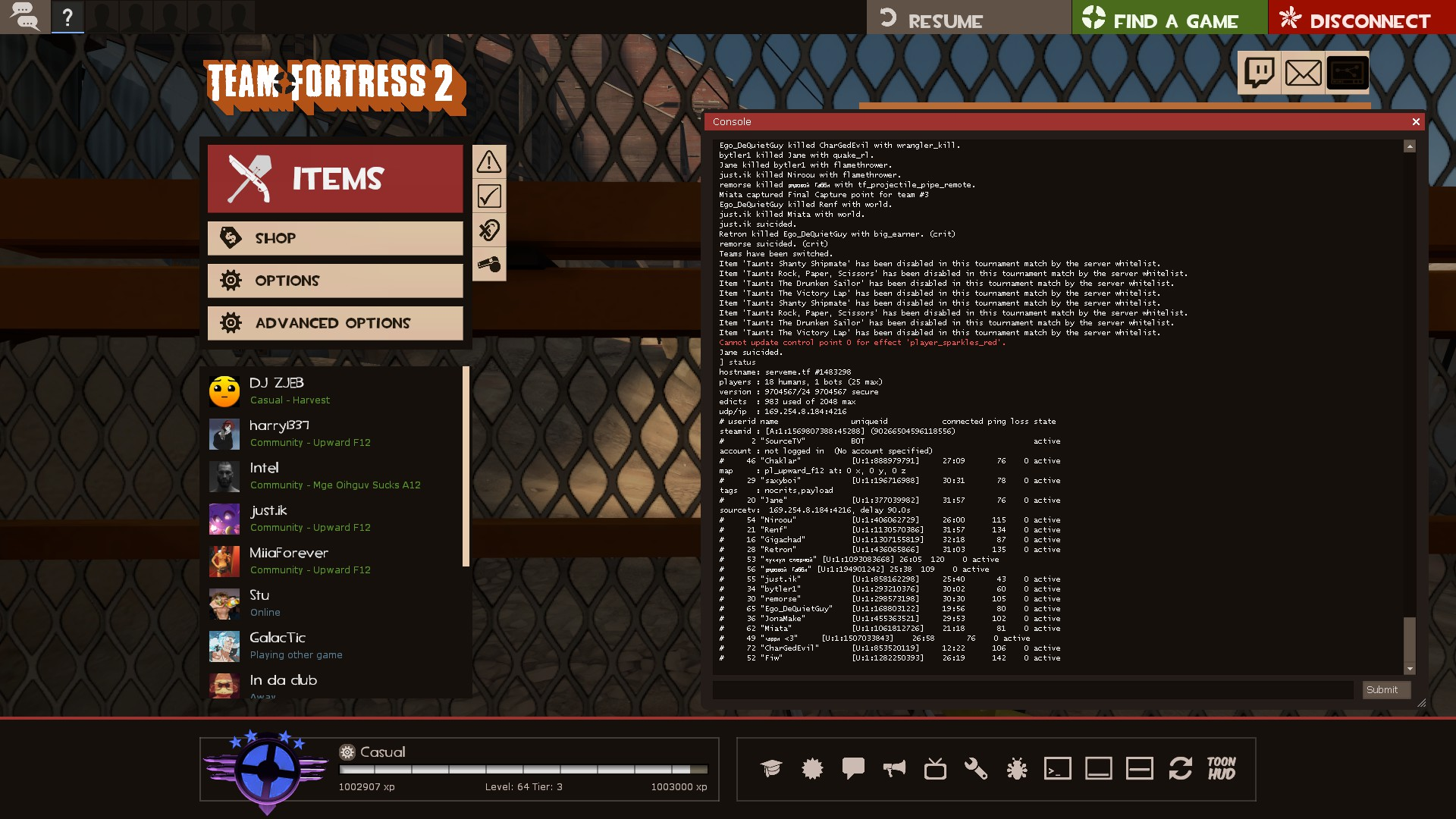
Task: Click the Casual XP progress bar
Action: pos(523,770)
